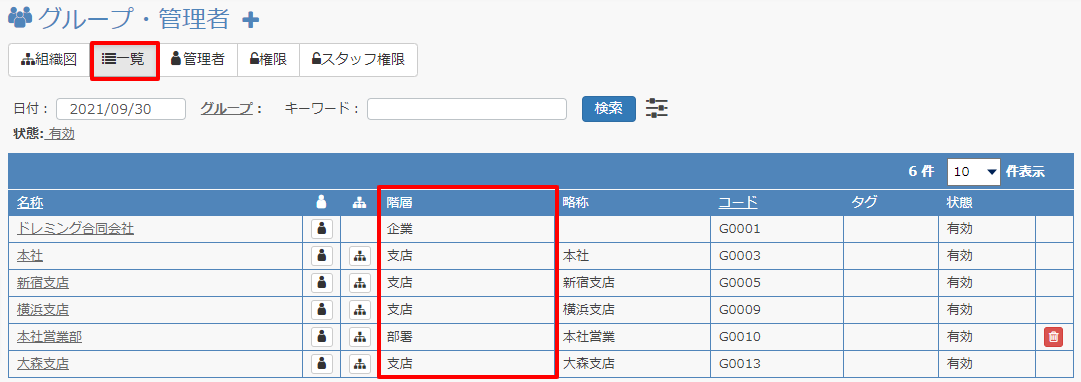Click the person icon in ドレミング合同会社 row
This screenshot has height=382, width=1081.
[x=321, y=229]
